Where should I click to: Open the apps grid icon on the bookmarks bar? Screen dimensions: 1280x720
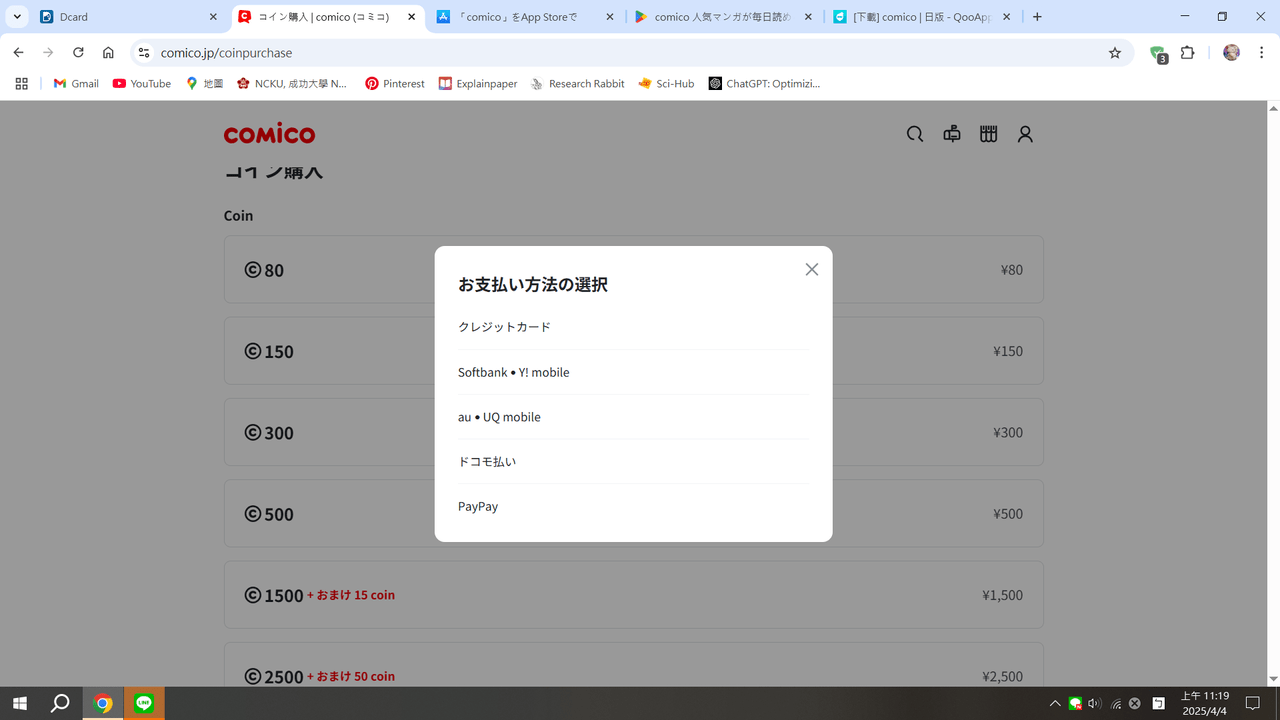click(20, 83)
